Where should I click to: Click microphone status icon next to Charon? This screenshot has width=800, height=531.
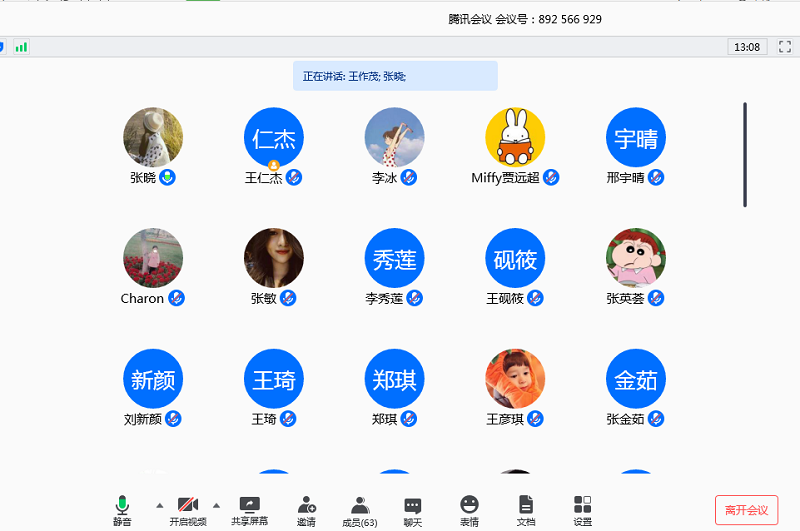tap(176, 298)
